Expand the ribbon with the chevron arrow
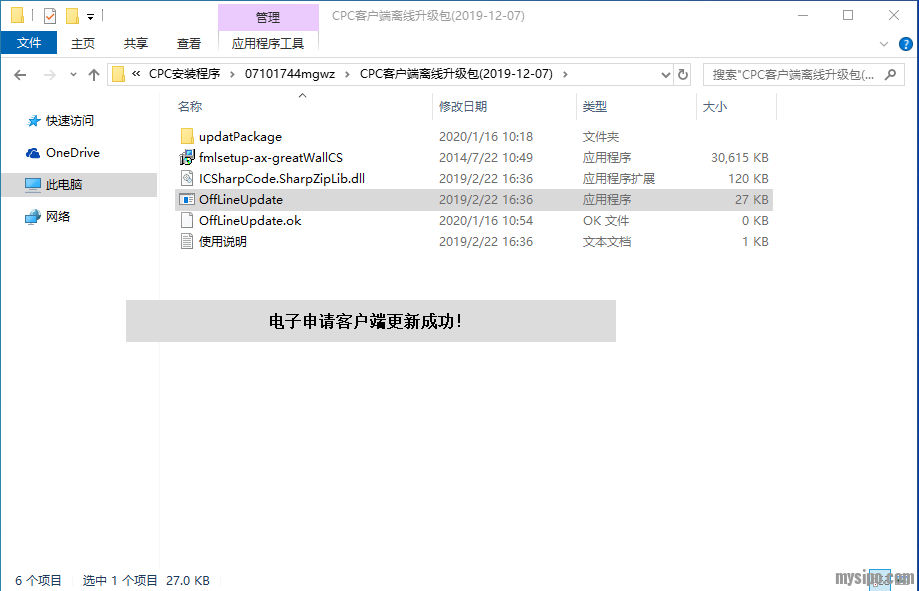919x591 pixels. (x=884, y=44)
